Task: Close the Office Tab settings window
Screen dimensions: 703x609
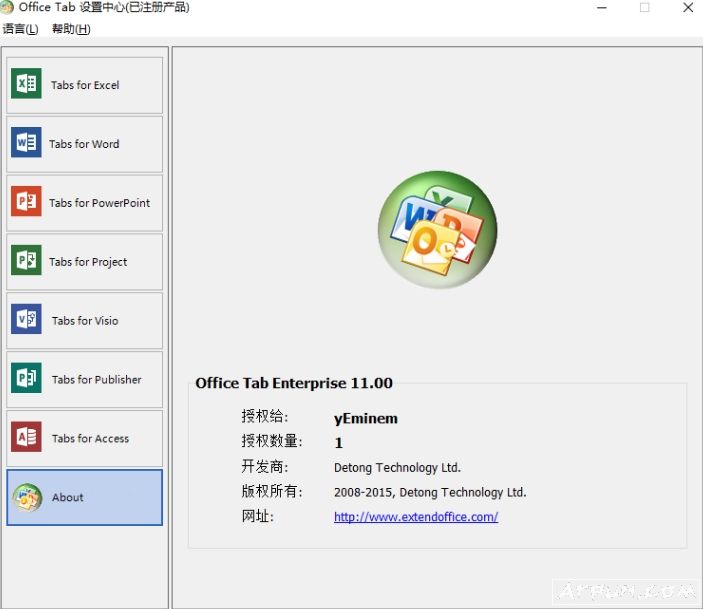Action: click(x=688, y=7)
